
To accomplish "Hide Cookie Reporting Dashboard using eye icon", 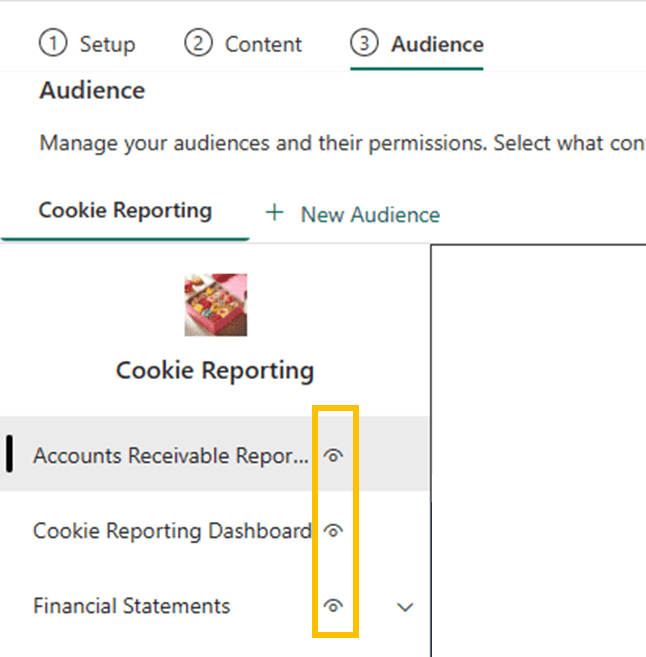I will [x=334, y=531].
